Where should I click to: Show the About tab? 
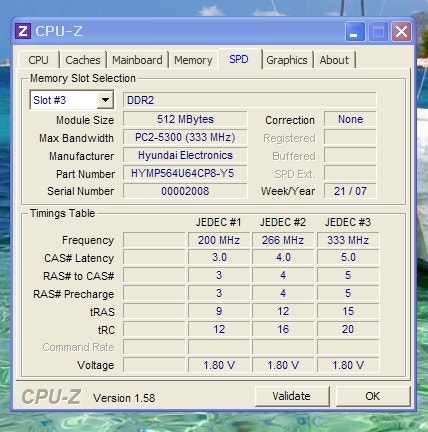[x=334, y=60]
